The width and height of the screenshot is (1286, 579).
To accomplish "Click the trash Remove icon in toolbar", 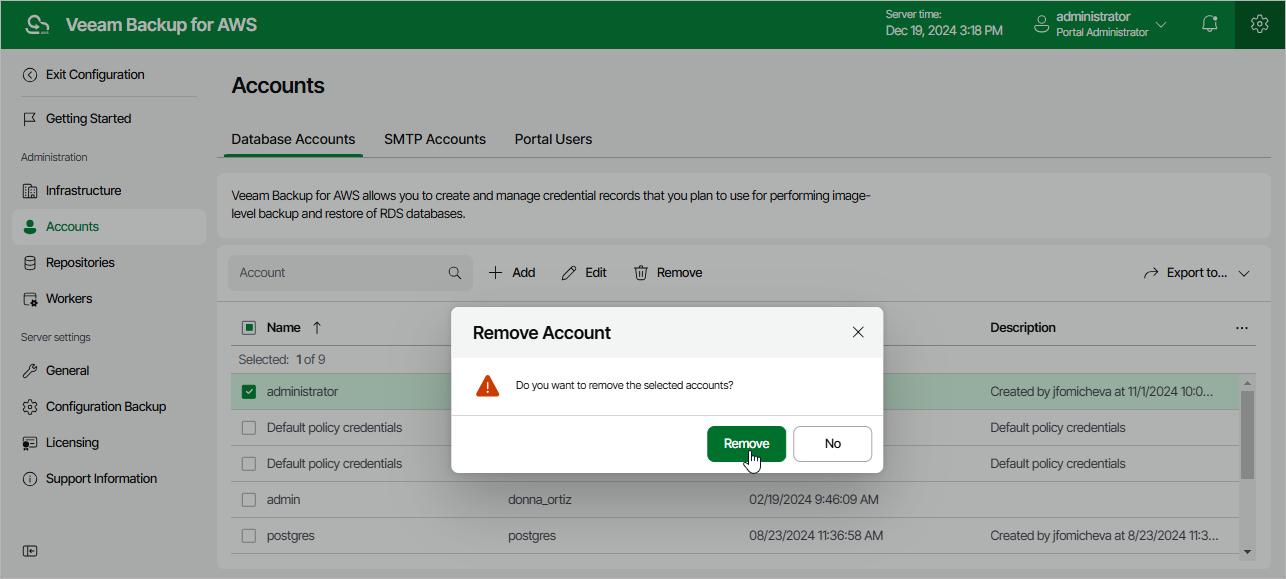I will coord(641,273).
